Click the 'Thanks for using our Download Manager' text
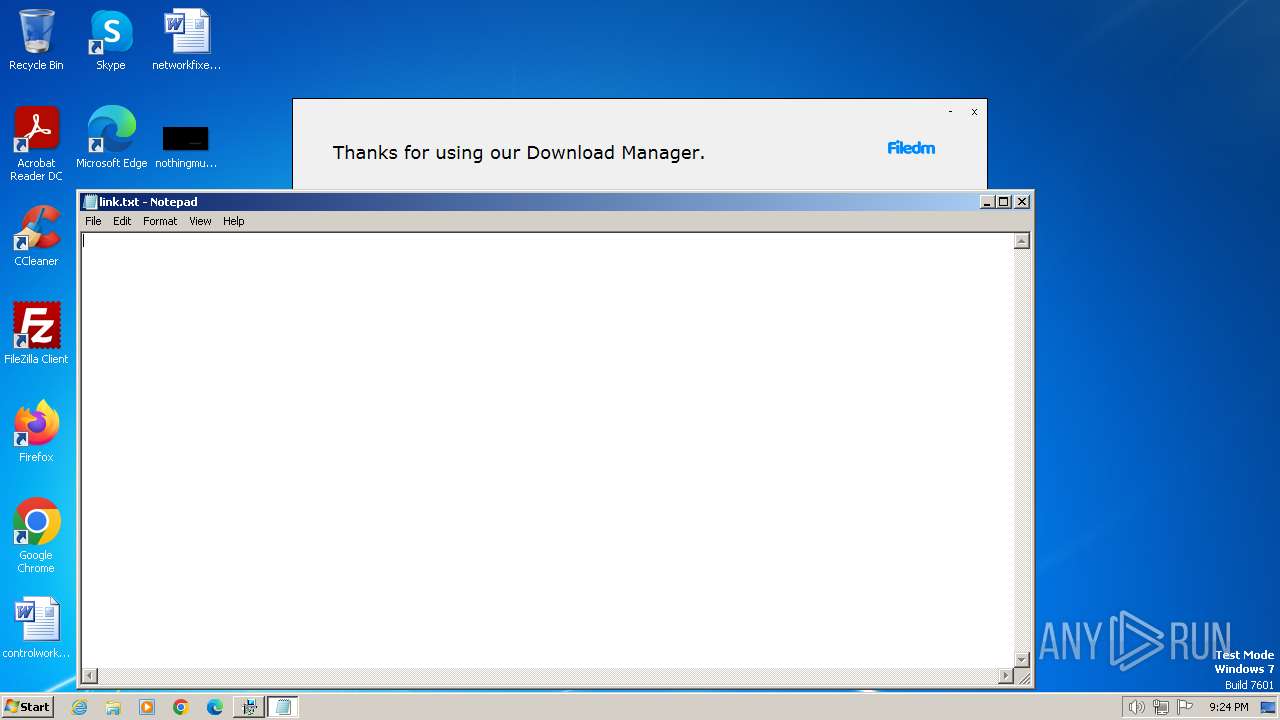This screenshot has height=720, width=1280. (x=519, y=153)
